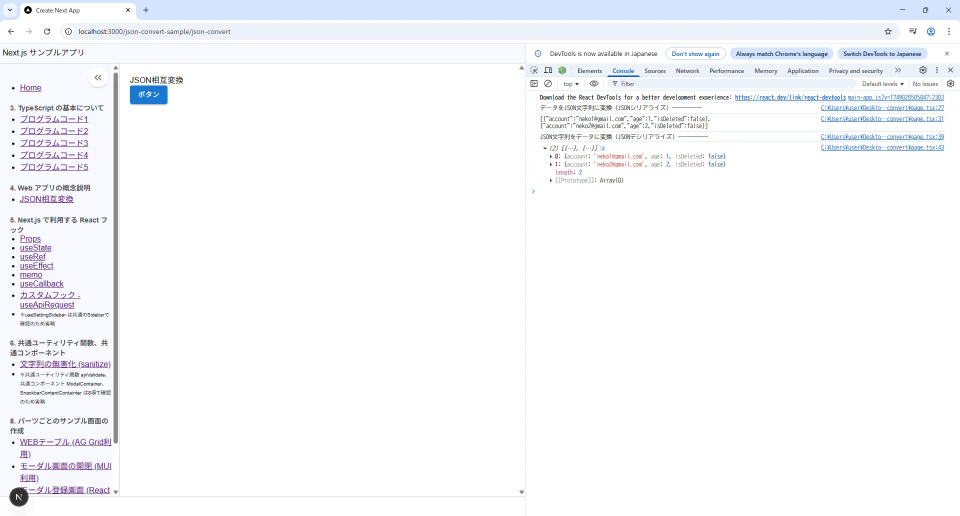
Task: Close the DevTools panel
Action: point(950,70)
